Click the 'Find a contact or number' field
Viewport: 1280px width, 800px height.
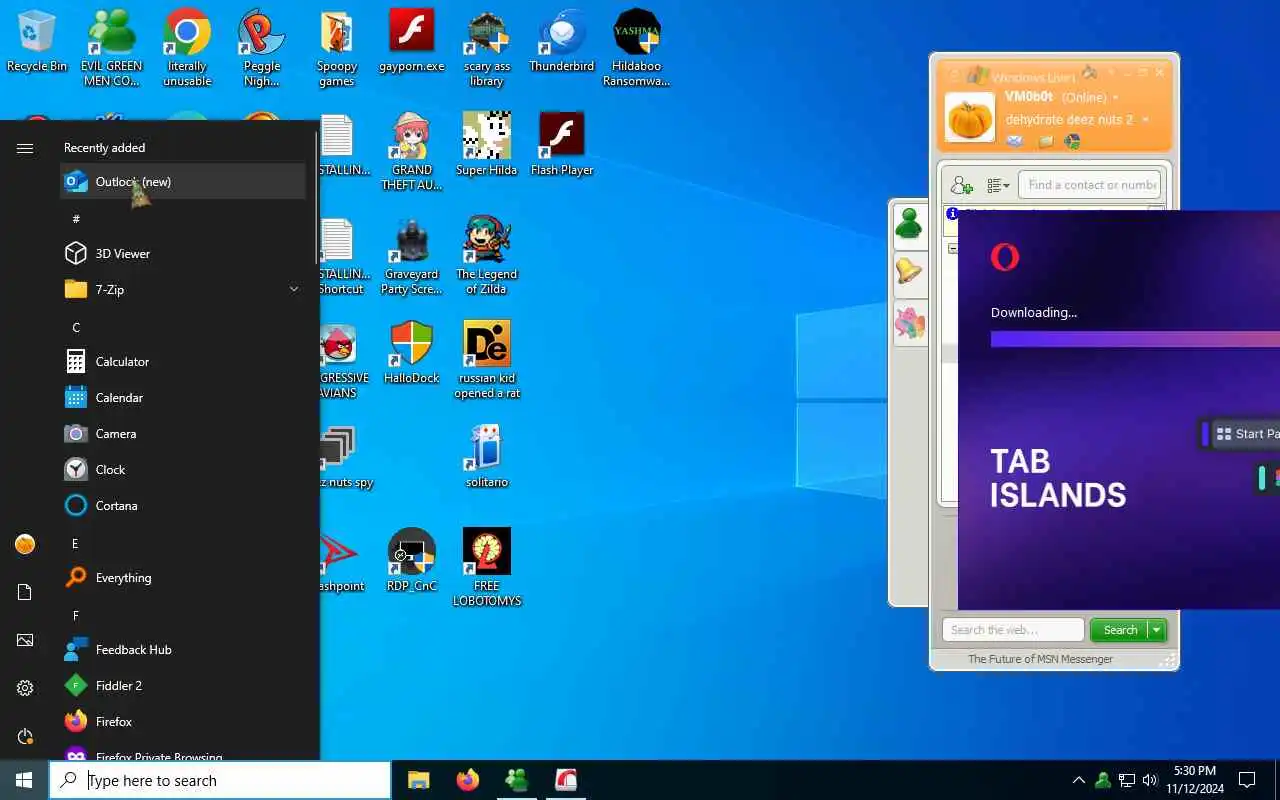pos(1091,185)
